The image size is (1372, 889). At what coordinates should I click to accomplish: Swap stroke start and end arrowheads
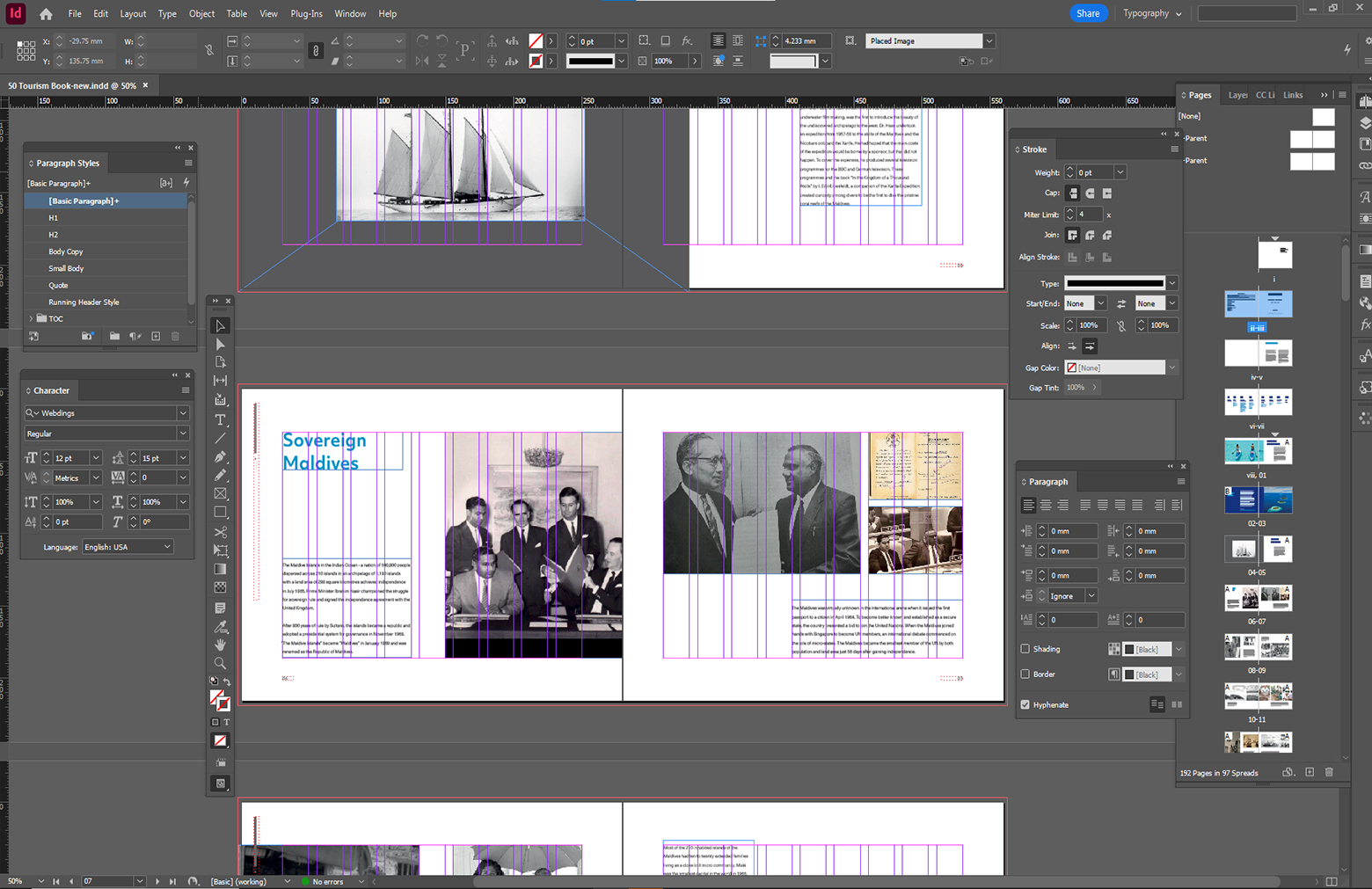(1121, 303)
